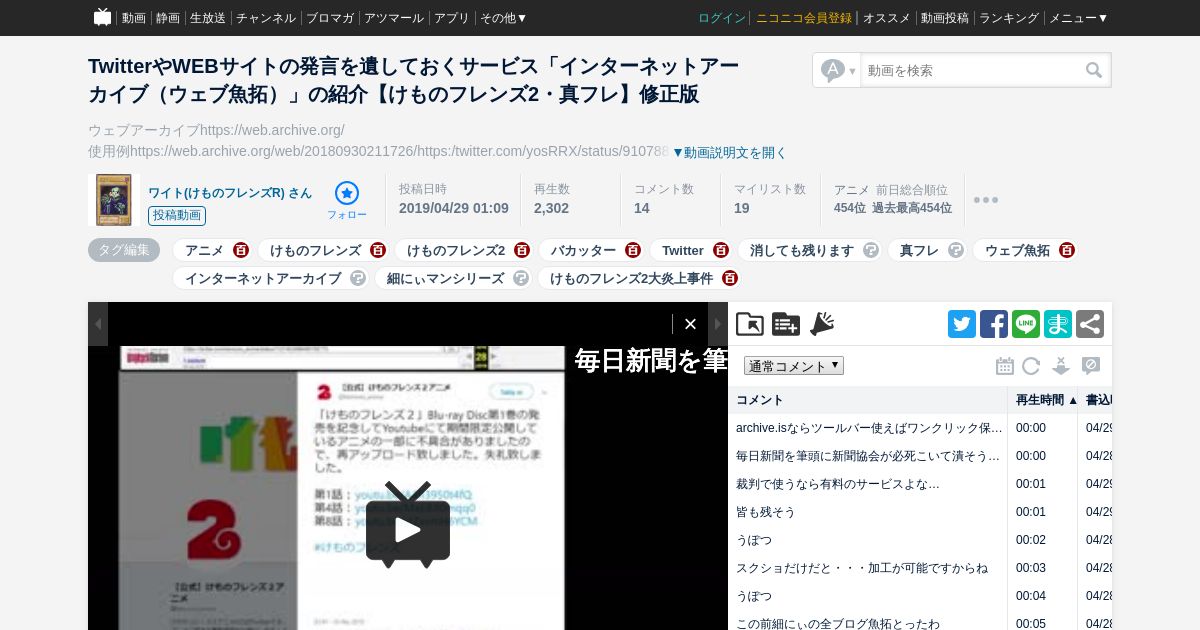Open dictionary icon for 消しても残ります tag

(x=871, y=250)
